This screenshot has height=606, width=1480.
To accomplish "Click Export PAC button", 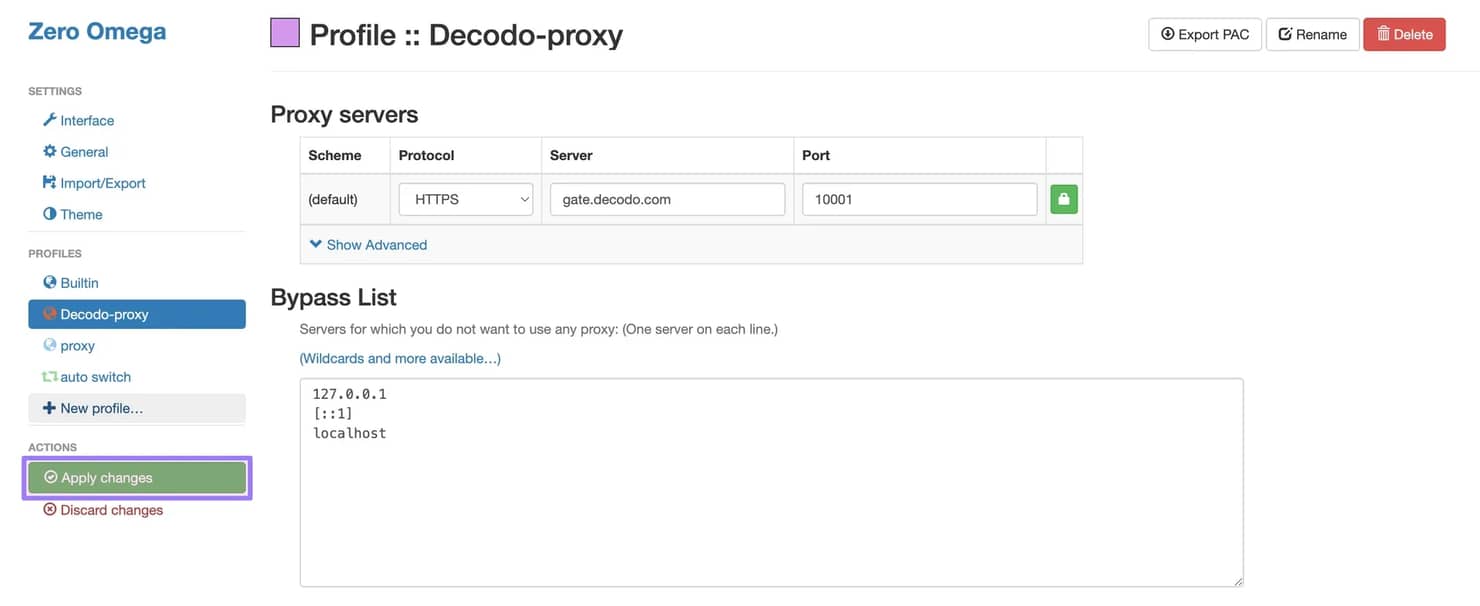I will click(x=1204, y=34).
